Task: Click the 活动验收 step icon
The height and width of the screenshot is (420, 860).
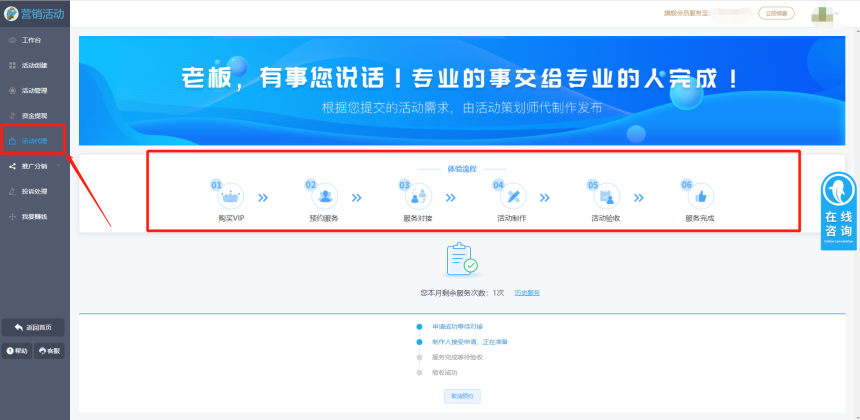Action: (x=606, y=196)
